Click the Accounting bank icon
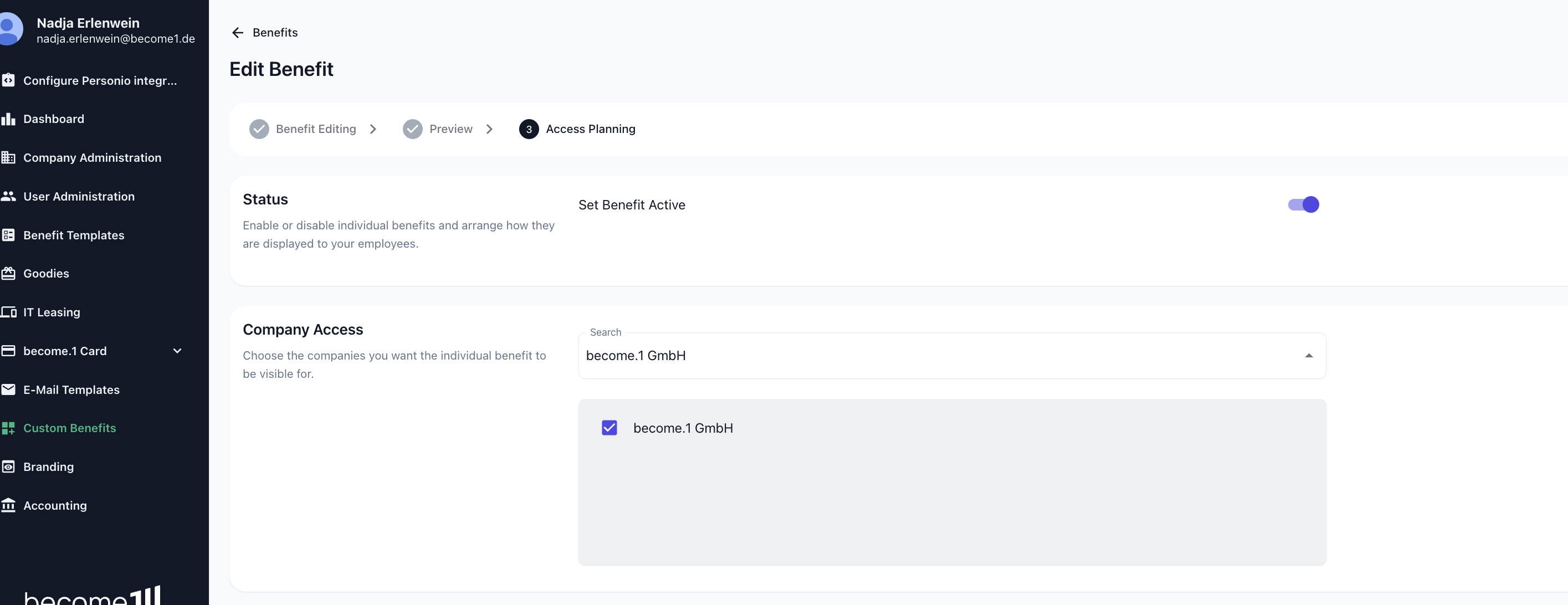This screenshot has width=1568, height=605. click(8, 505)
